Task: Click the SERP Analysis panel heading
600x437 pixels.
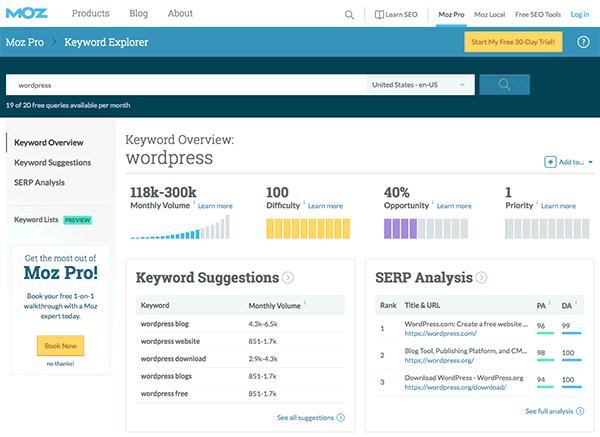Action: 424,277
